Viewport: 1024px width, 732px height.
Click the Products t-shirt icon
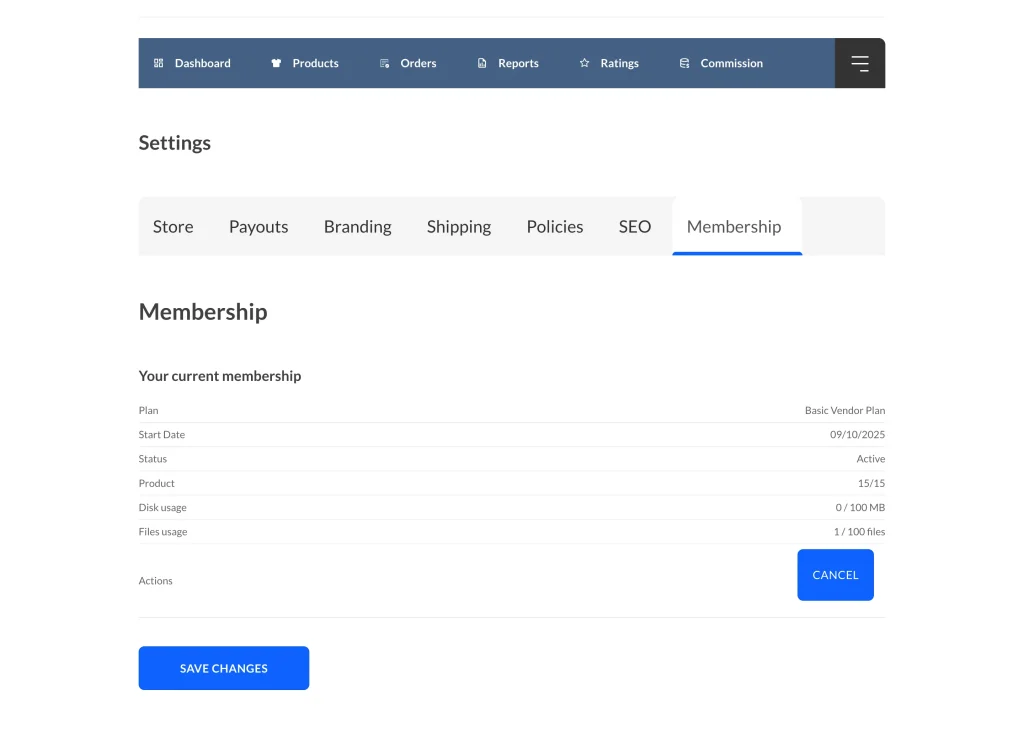(x=276, y=63)
